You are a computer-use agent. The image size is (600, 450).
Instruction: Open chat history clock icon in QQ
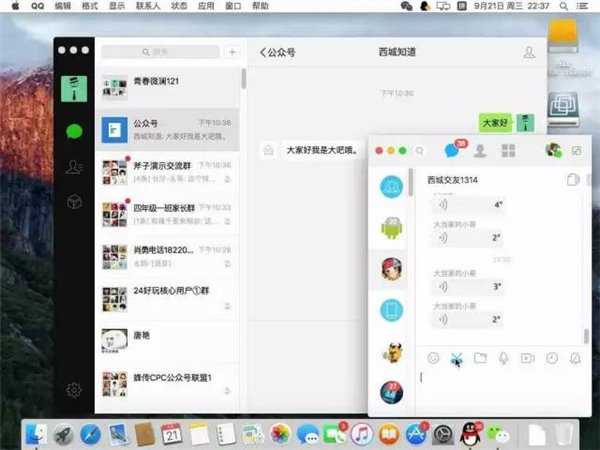[x=551, y=357]
